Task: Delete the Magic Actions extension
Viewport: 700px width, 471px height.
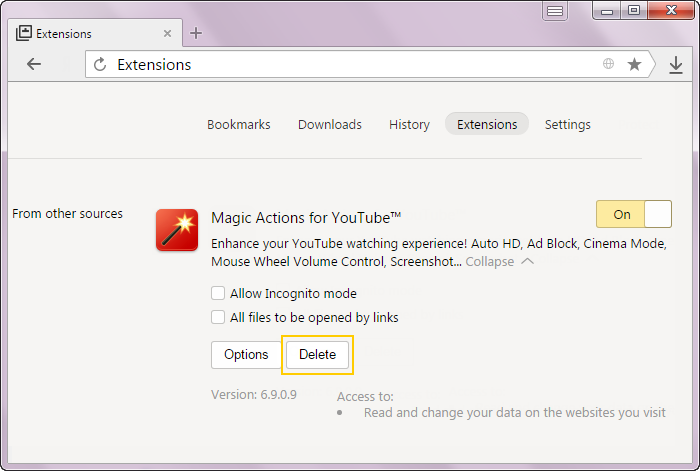Action: coord(317,354)
